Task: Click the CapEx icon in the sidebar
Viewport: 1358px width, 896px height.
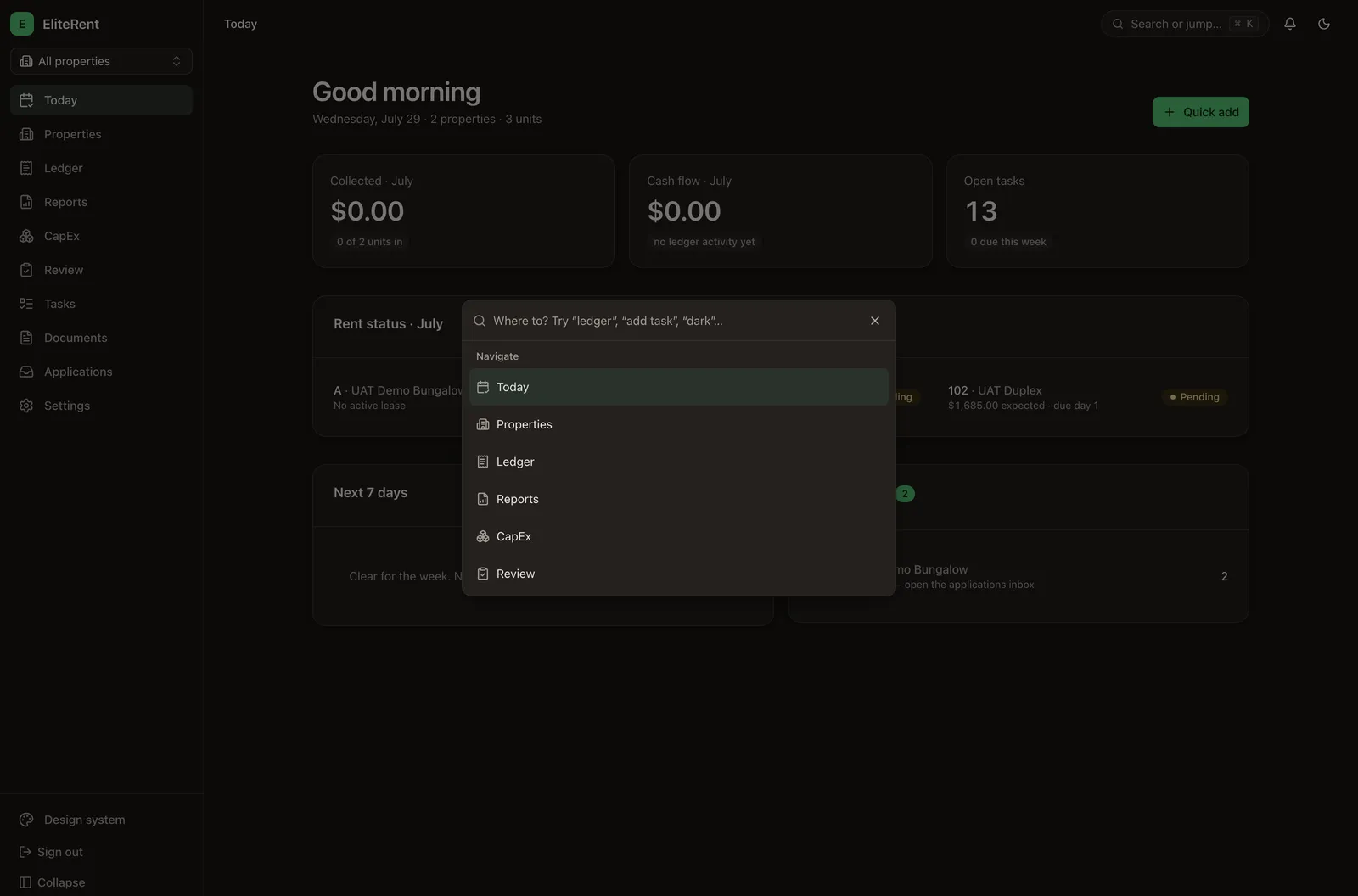Action: (x=26, y=236)
